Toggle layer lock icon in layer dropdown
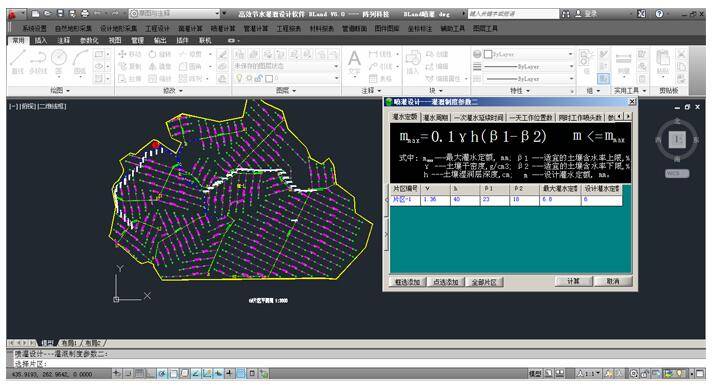 259,78
